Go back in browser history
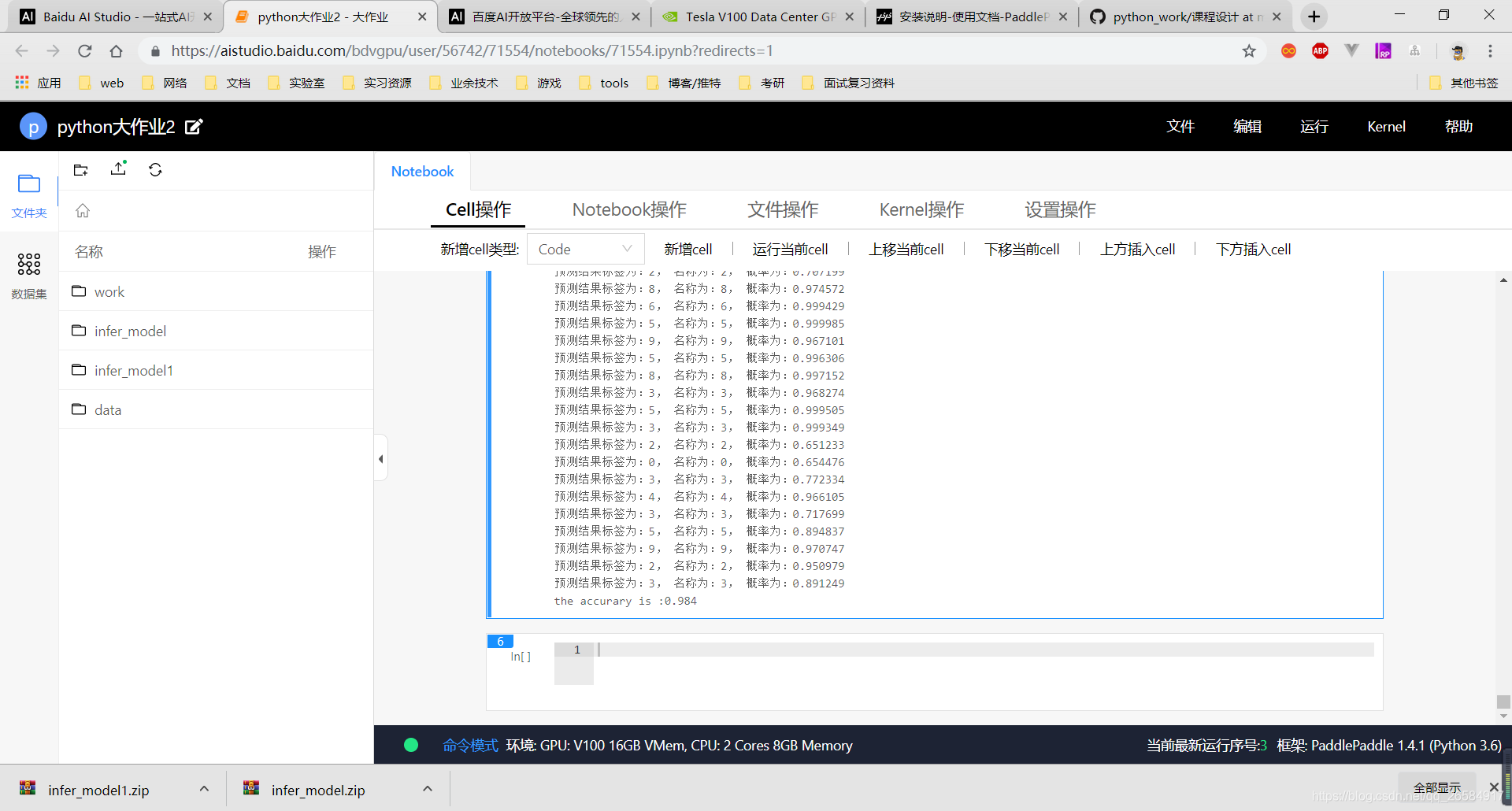Screen dimensions: 1512x811 [22, 51]
